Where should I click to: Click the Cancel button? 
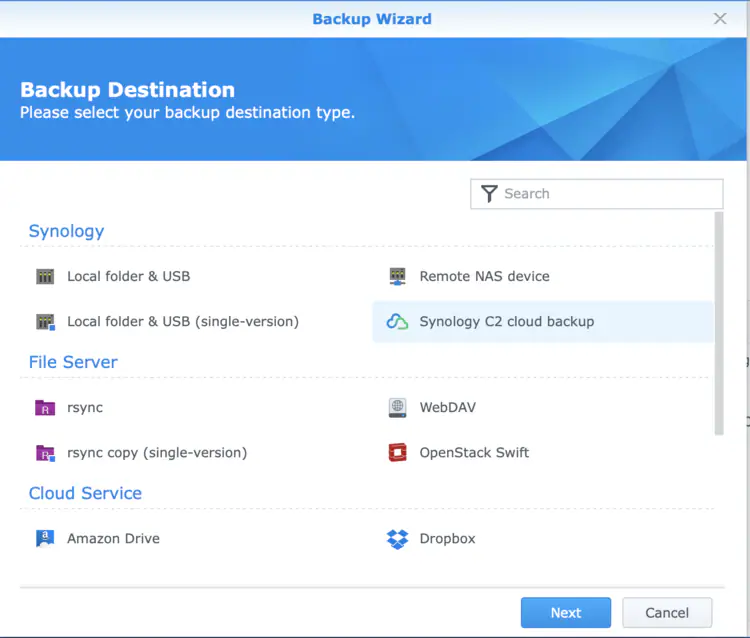pyautogui.click(x=667, y=613)
